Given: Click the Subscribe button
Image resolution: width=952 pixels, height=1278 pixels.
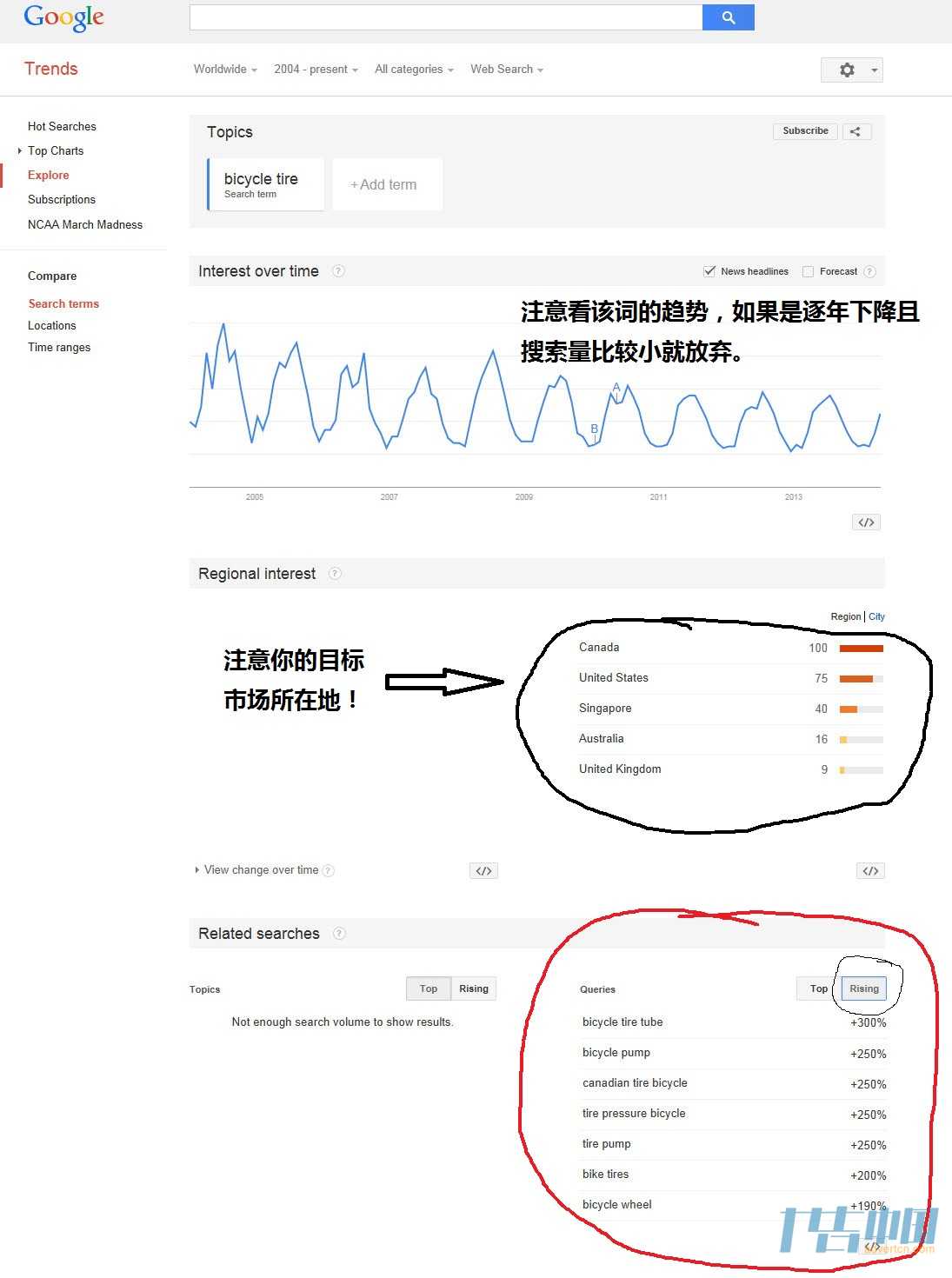Looking at the screenshot, I should tap(805, 131).
